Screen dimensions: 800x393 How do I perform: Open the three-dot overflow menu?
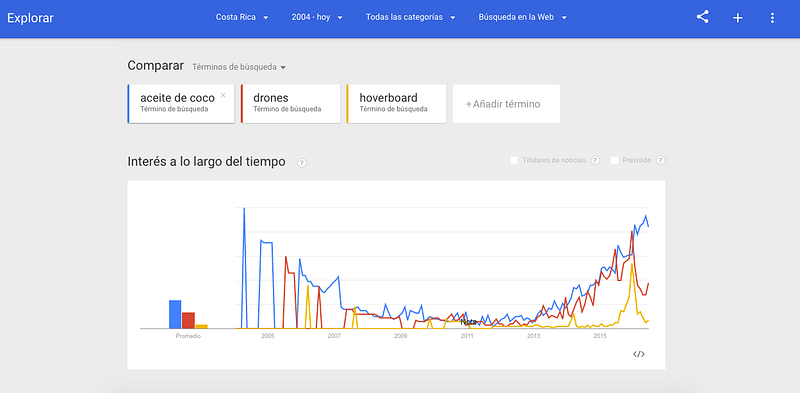coord(772,18)
